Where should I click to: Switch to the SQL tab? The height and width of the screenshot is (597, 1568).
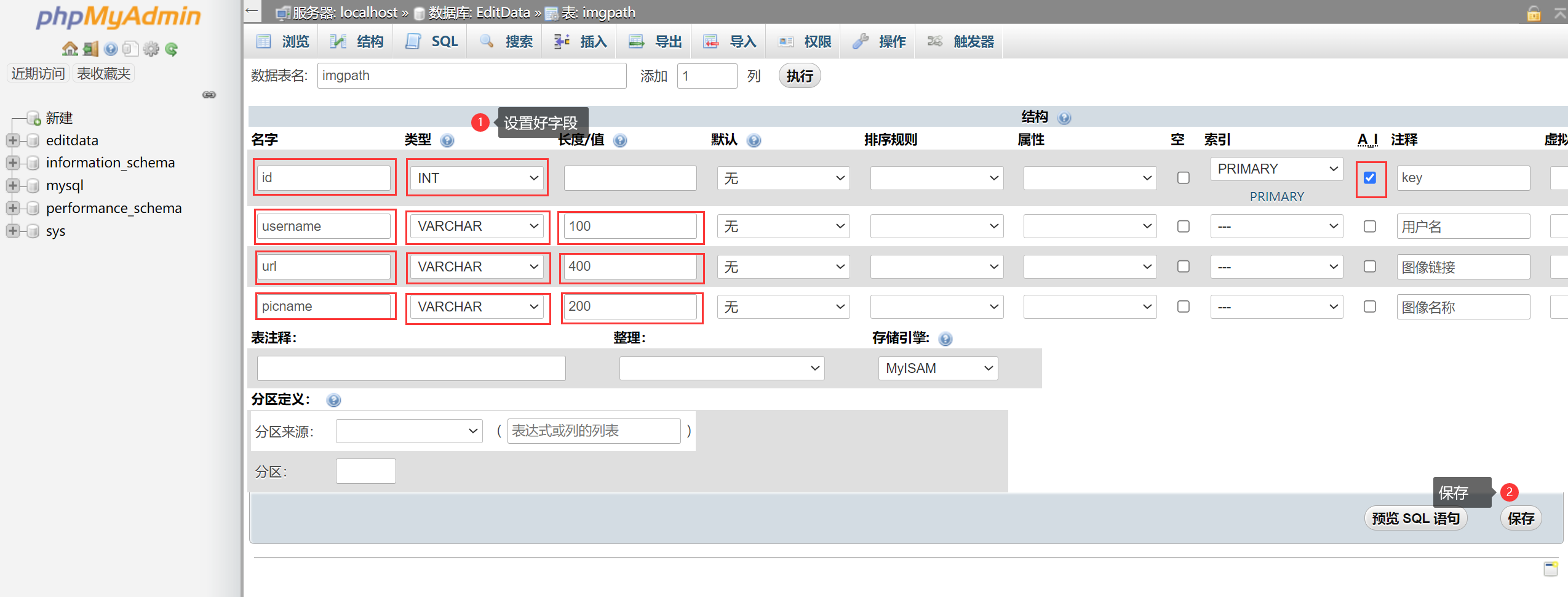pos(431,41)
